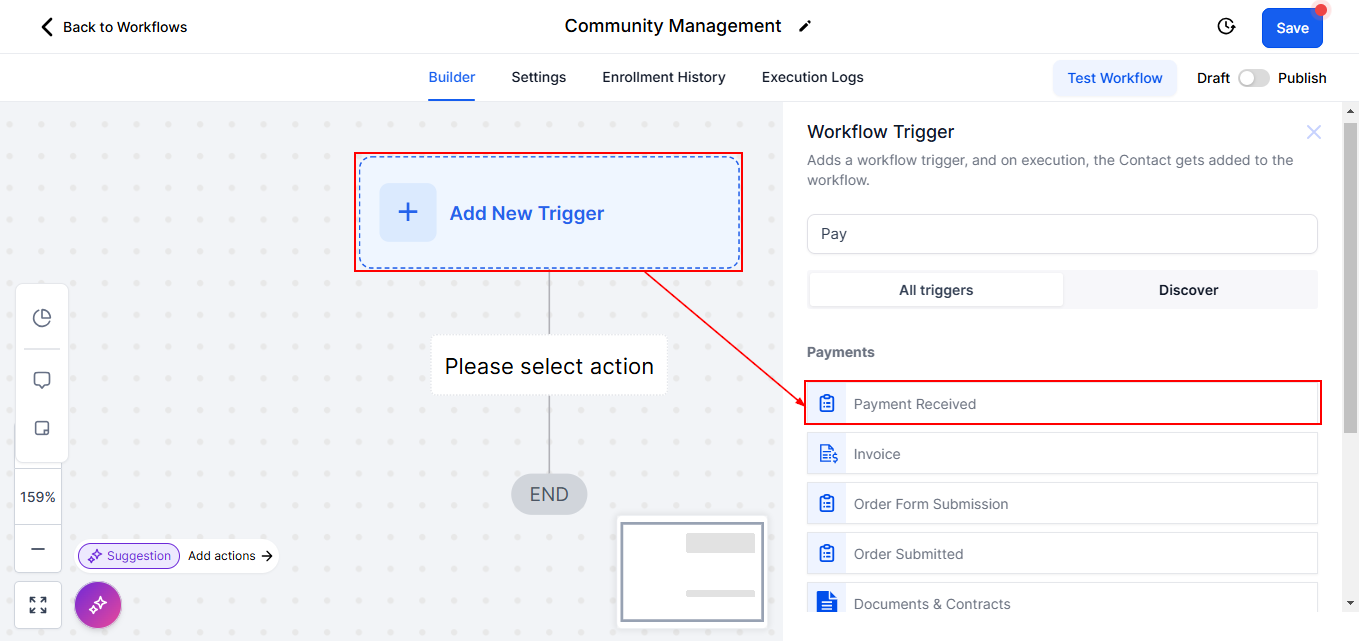Close the Workflow Trigger panel

pyautogui.click(x=1314, y=132)
